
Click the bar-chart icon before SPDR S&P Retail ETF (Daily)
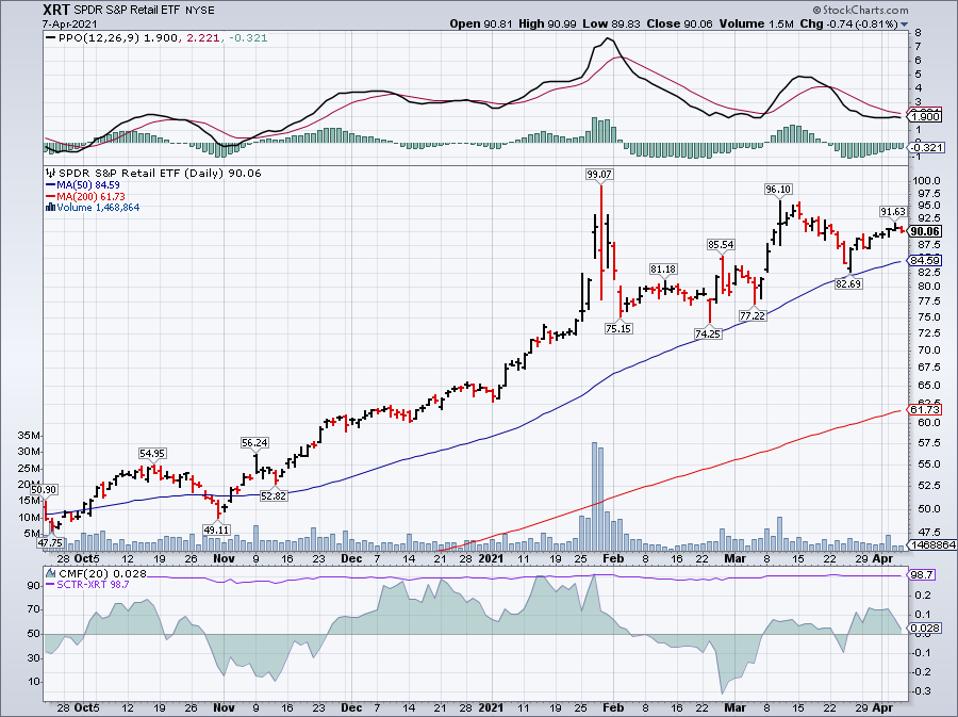51,173
